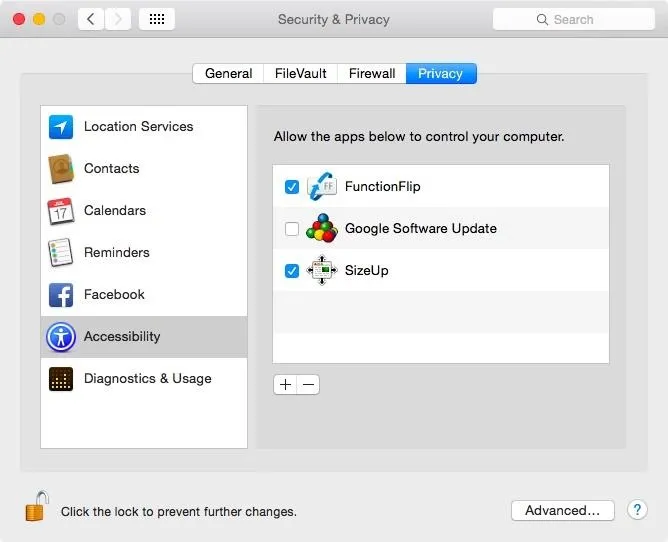Click the 'Allow the apps below' description text

[419, 136]
